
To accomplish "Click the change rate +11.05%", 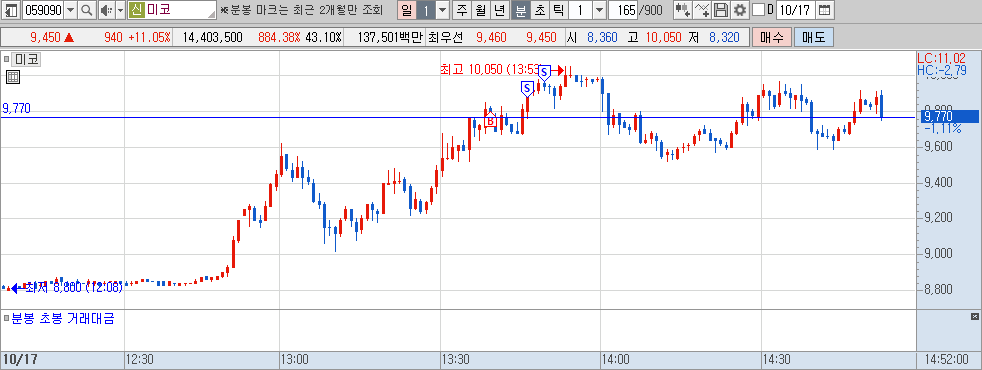I will (149, 38).
